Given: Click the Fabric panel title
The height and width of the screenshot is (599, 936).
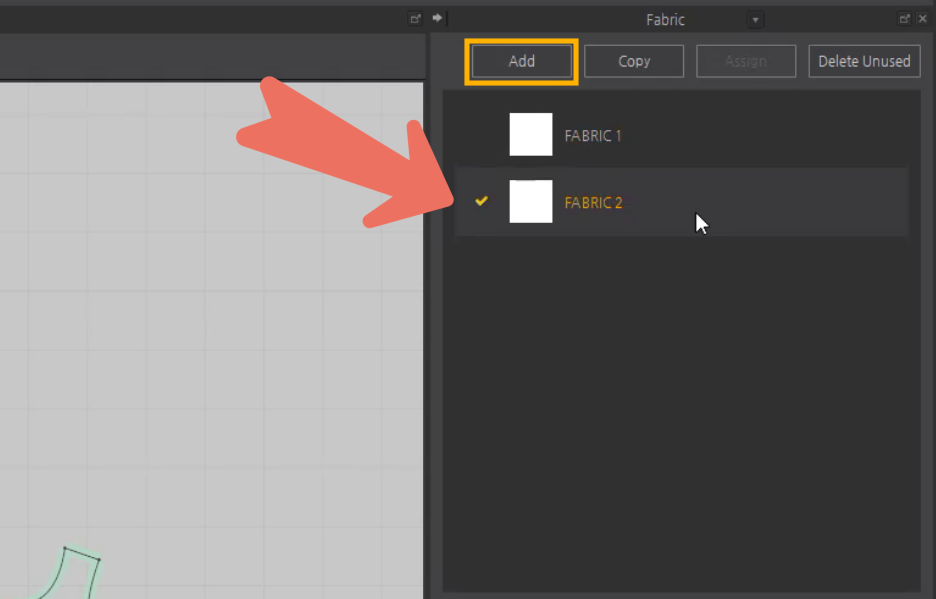Looking at the screenshot, I should point(665,20).
